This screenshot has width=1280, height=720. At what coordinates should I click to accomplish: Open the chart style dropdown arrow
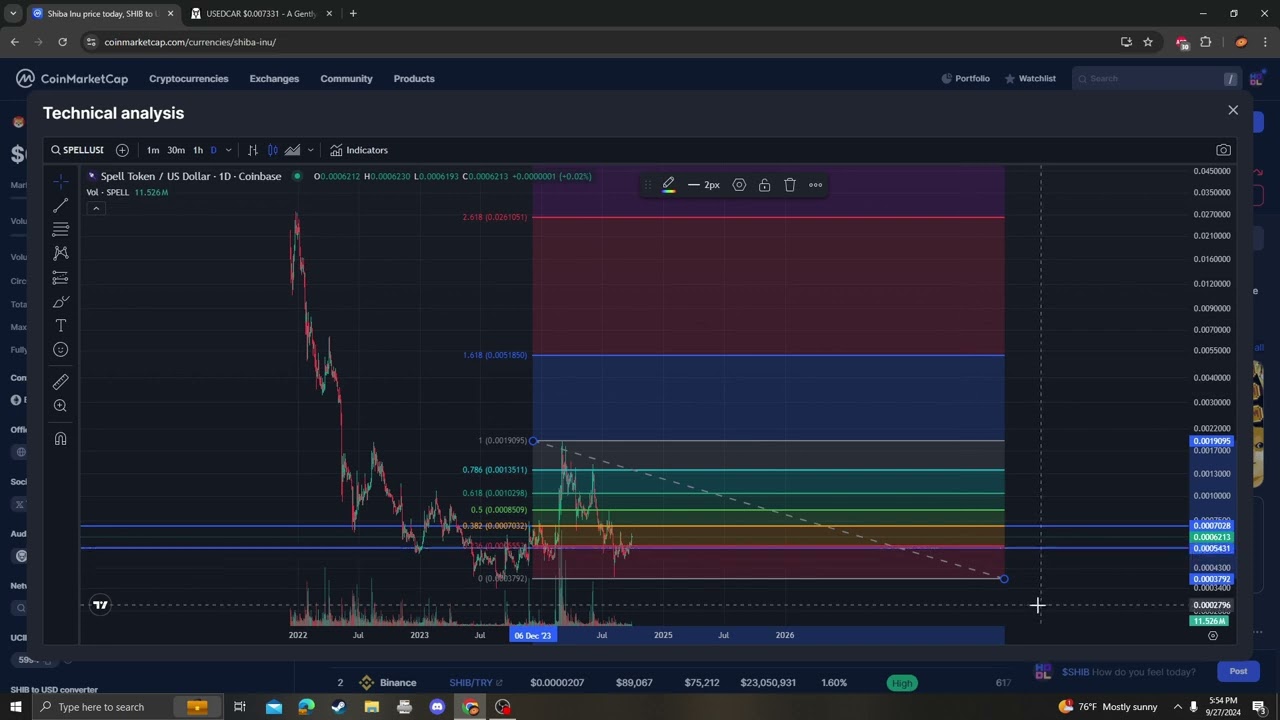click(x=310, y=150)
